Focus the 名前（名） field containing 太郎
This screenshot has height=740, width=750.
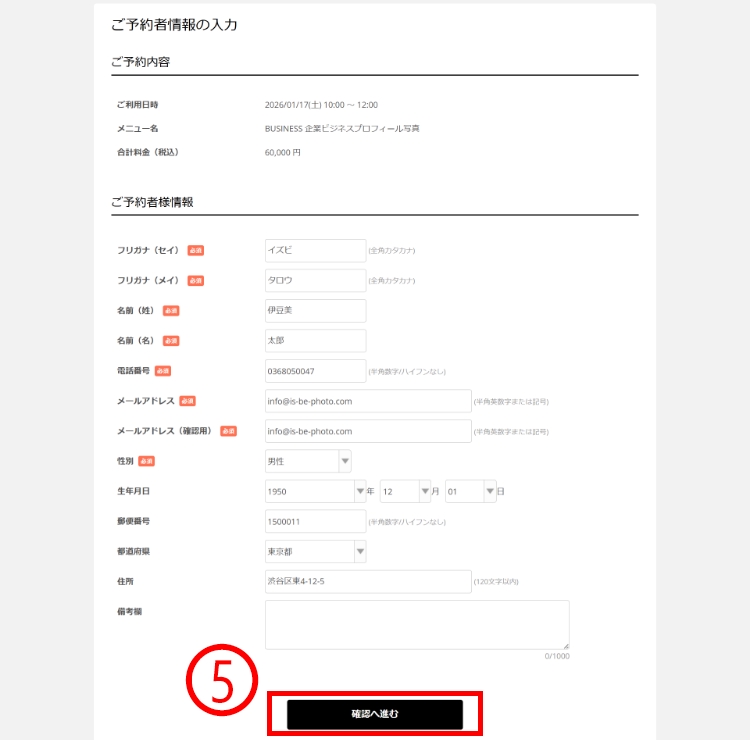tap(315, 340)
